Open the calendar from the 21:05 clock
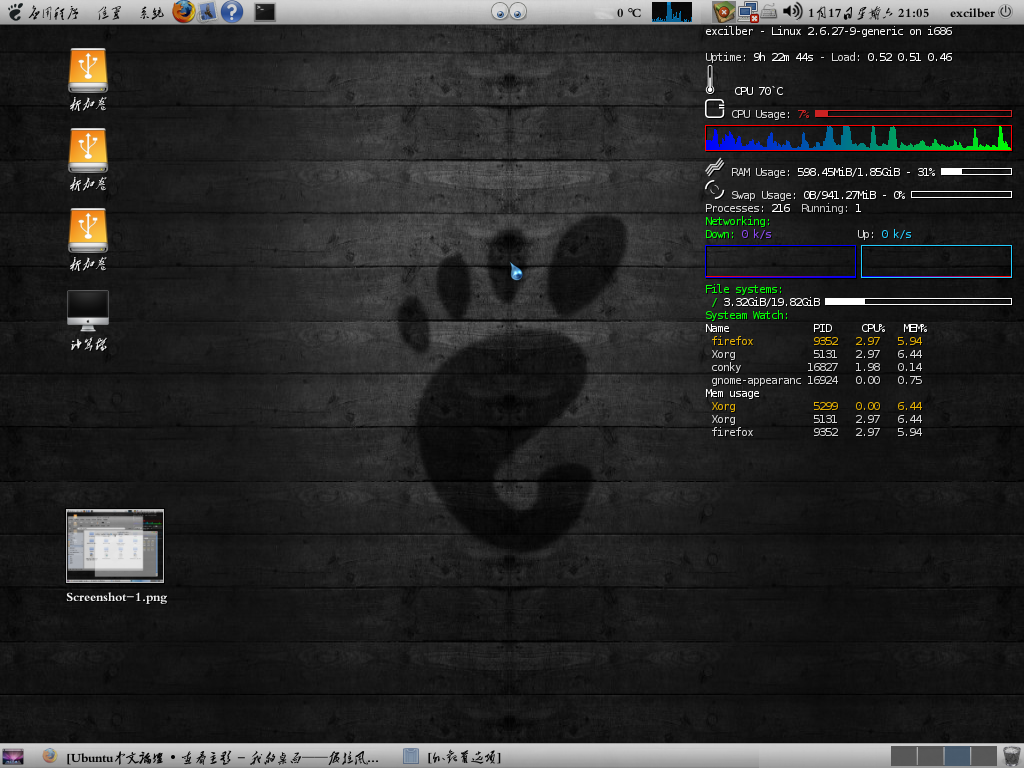The width and height of the screenshot is (1024, 768). coord(868,12)
